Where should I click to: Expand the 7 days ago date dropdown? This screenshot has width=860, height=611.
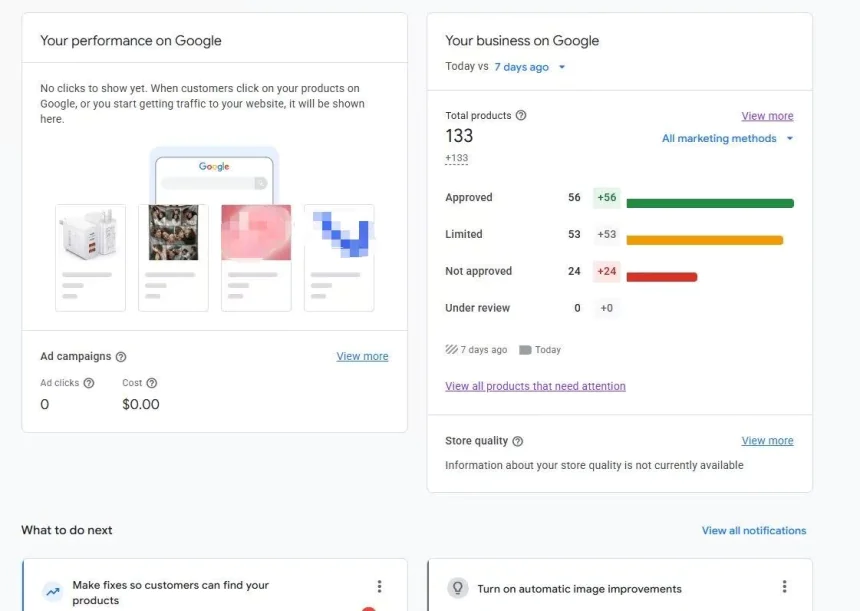[x=529, y=67]
